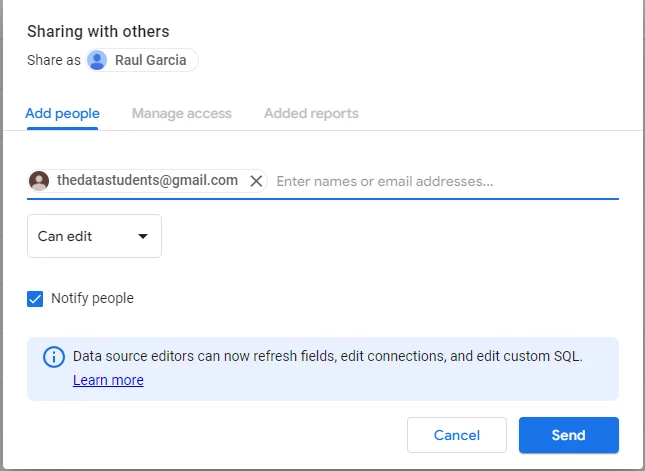Open the Can edit permission dropdown
Viewport: 645px width, 471px height.
coord(94,236)
